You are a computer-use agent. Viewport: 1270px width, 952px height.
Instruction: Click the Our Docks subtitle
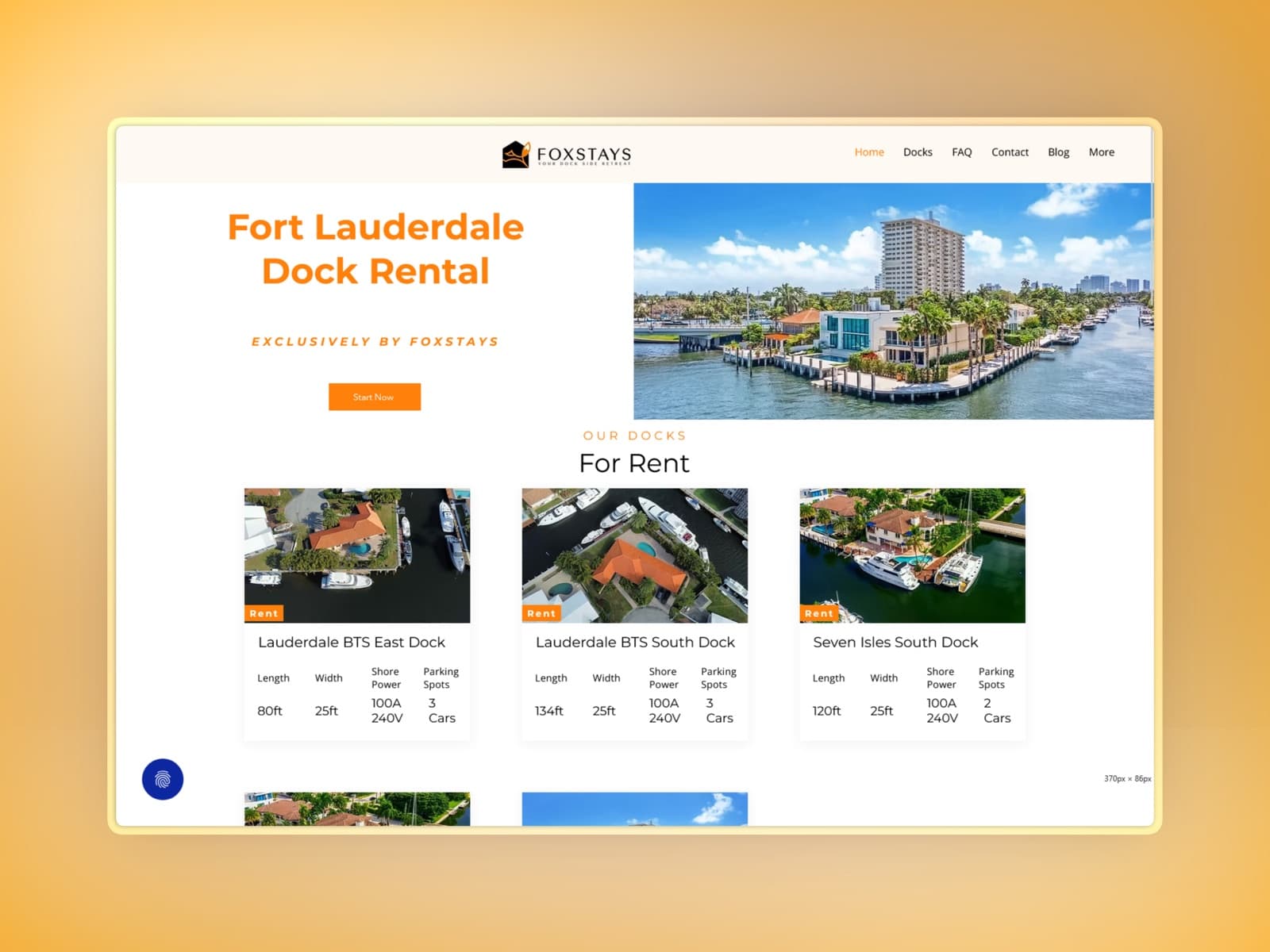coord(635,436)
